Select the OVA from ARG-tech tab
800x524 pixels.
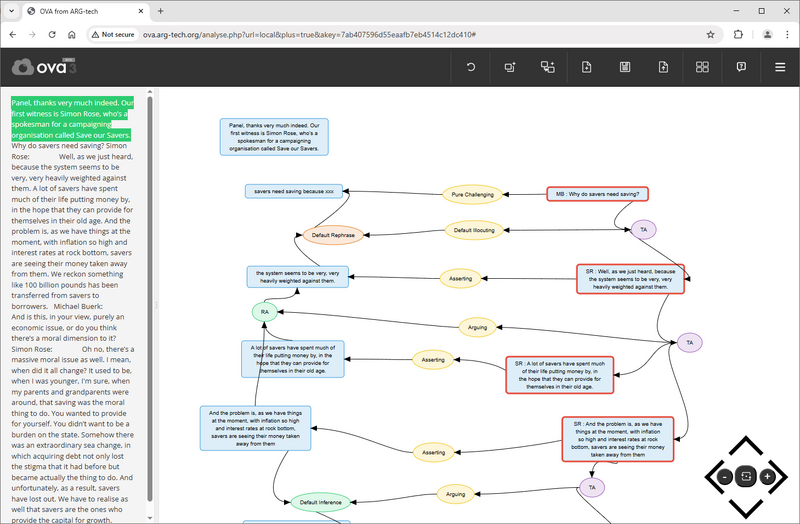[x=86, y=11]
